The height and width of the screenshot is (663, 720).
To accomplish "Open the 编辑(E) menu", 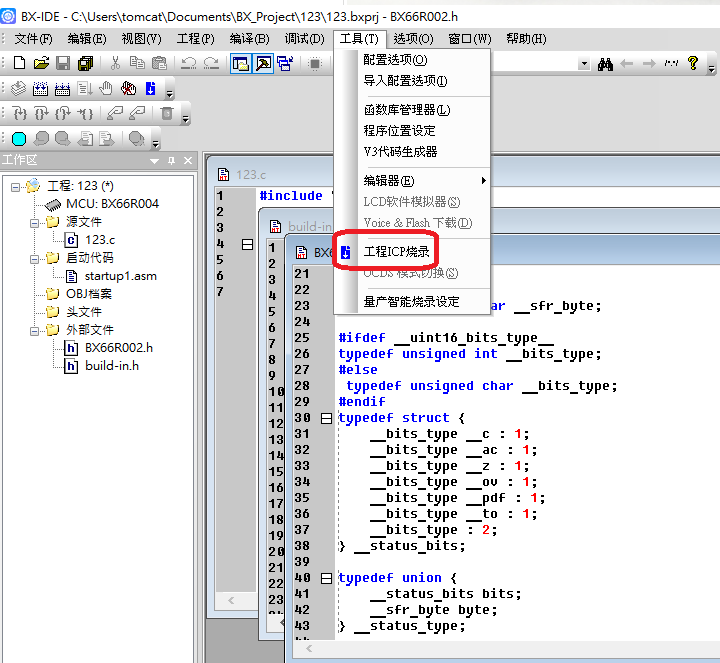I will pos(87,39).
